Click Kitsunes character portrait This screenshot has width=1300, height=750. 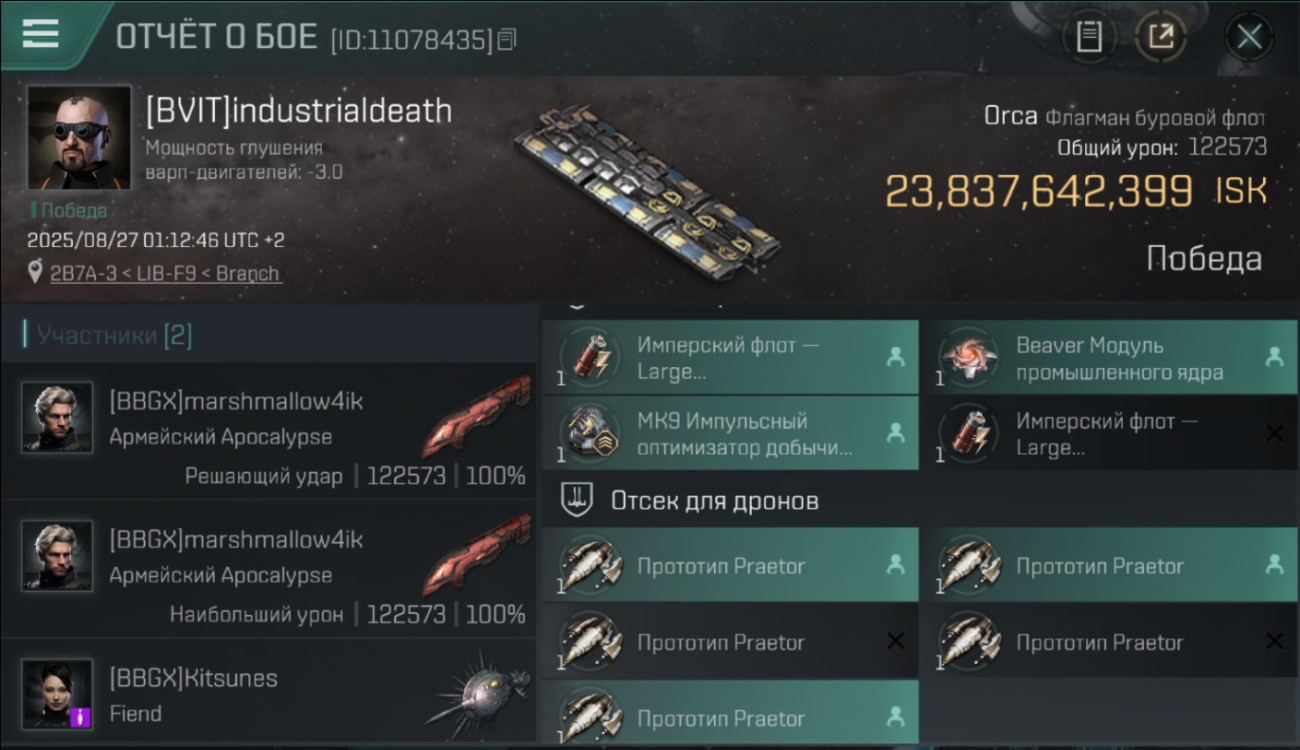[x=58, y=693]
